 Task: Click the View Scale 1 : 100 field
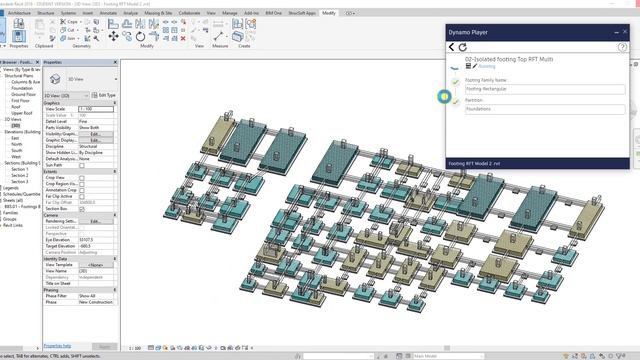96,109
